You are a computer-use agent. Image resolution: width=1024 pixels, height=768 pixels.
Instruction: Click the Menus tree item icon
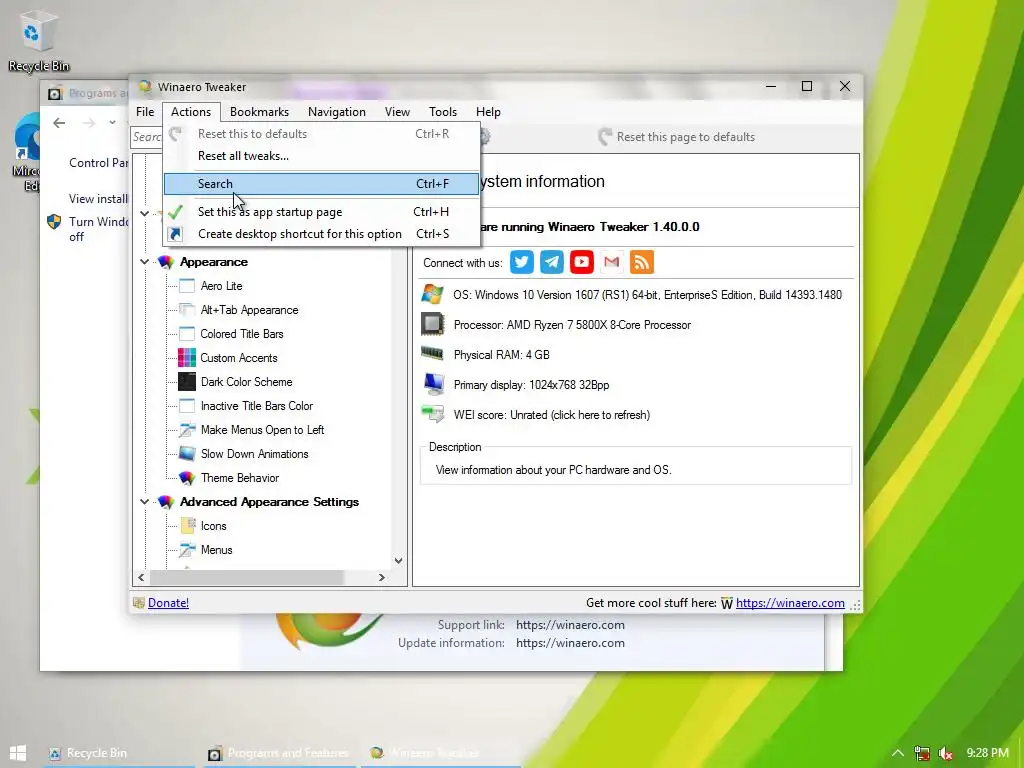pos(187,550)
